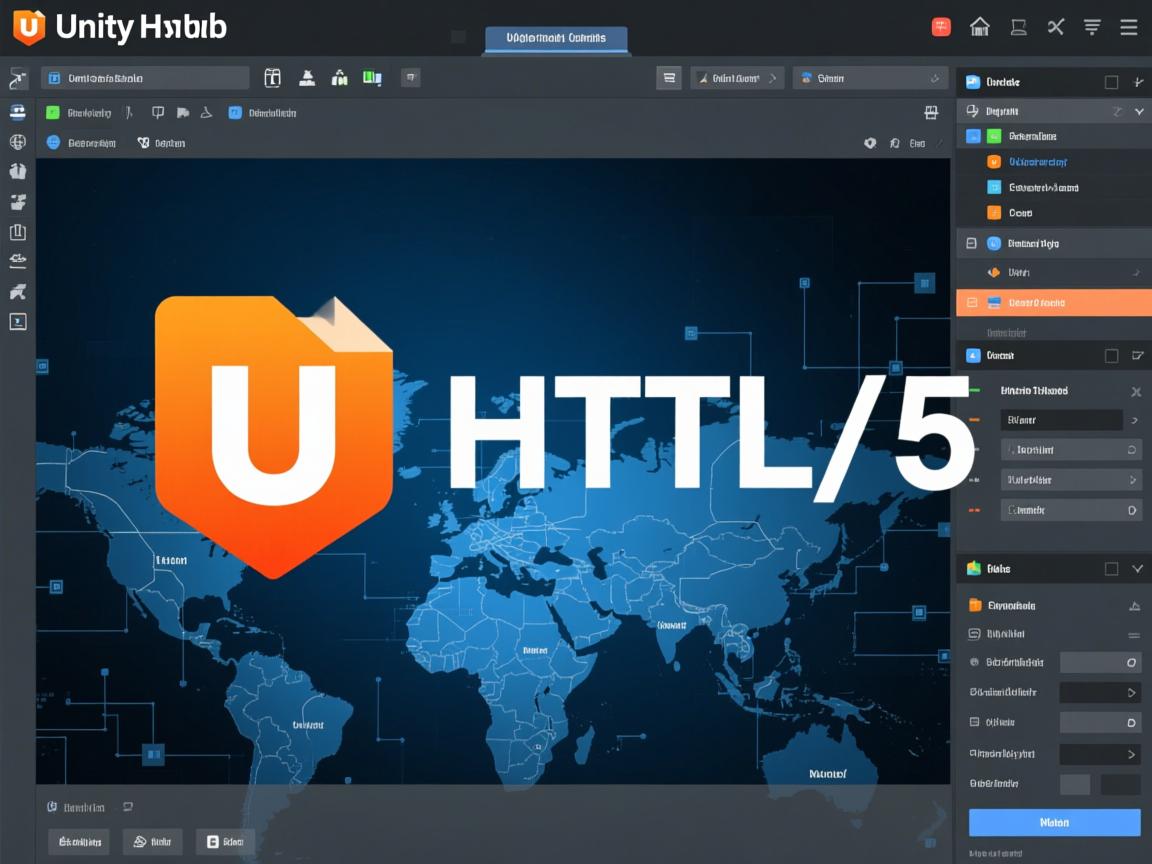Toggle the first switch control in the properties panel
Screen dimensions: 1152x864
click(x=1100, y=662)
